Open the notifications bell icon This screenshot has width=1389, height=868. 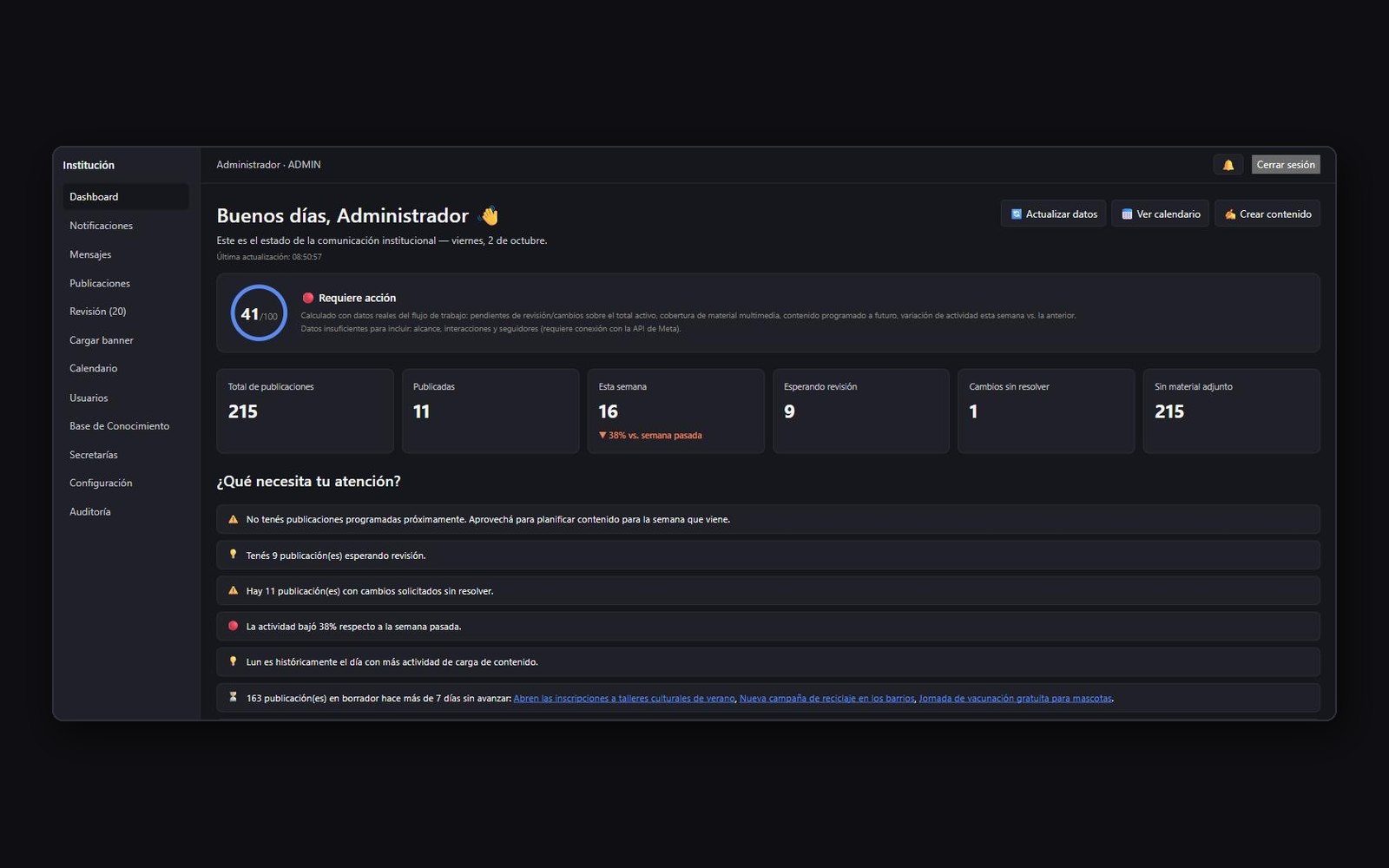[x=1228, y=165]
